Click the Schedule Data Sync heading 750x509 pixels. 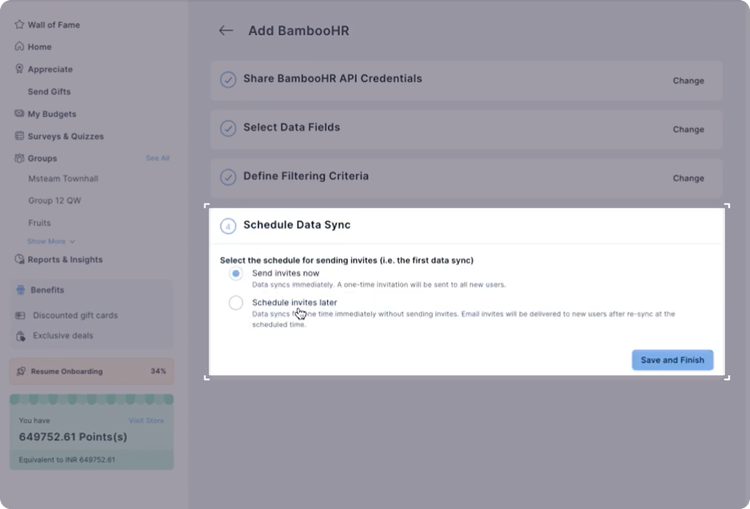click(x=297, y=225)
